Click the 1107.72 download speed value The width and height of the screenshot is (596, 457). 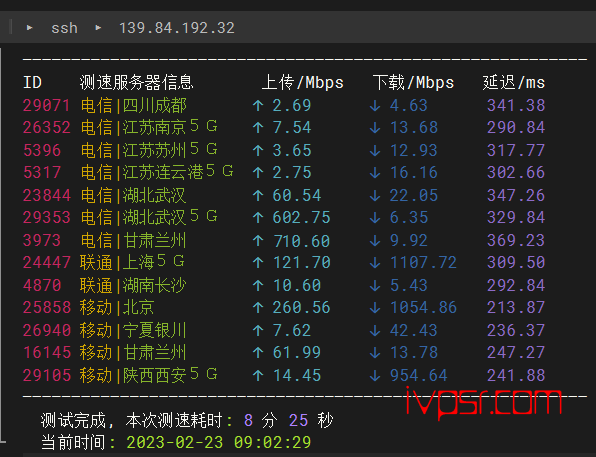423,262
